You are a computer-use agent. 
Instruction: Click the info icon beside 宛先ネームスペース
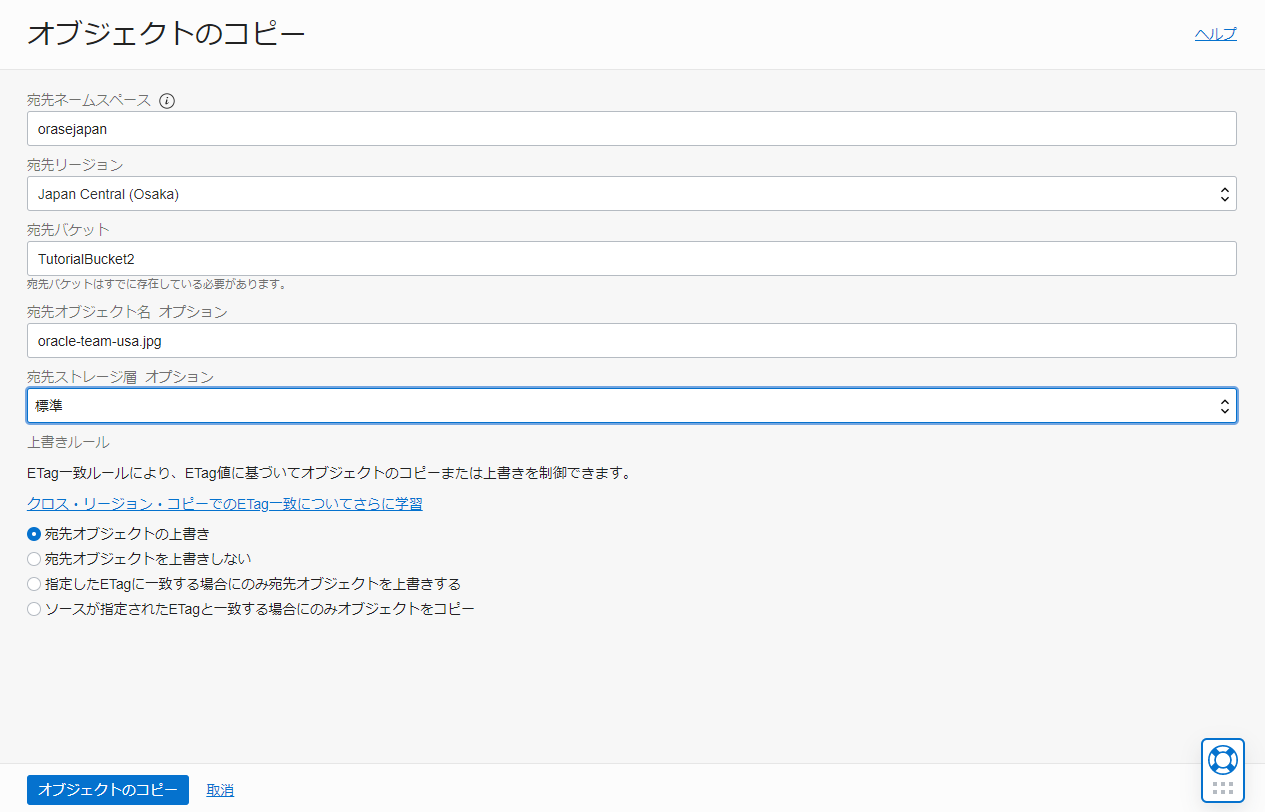166,100
